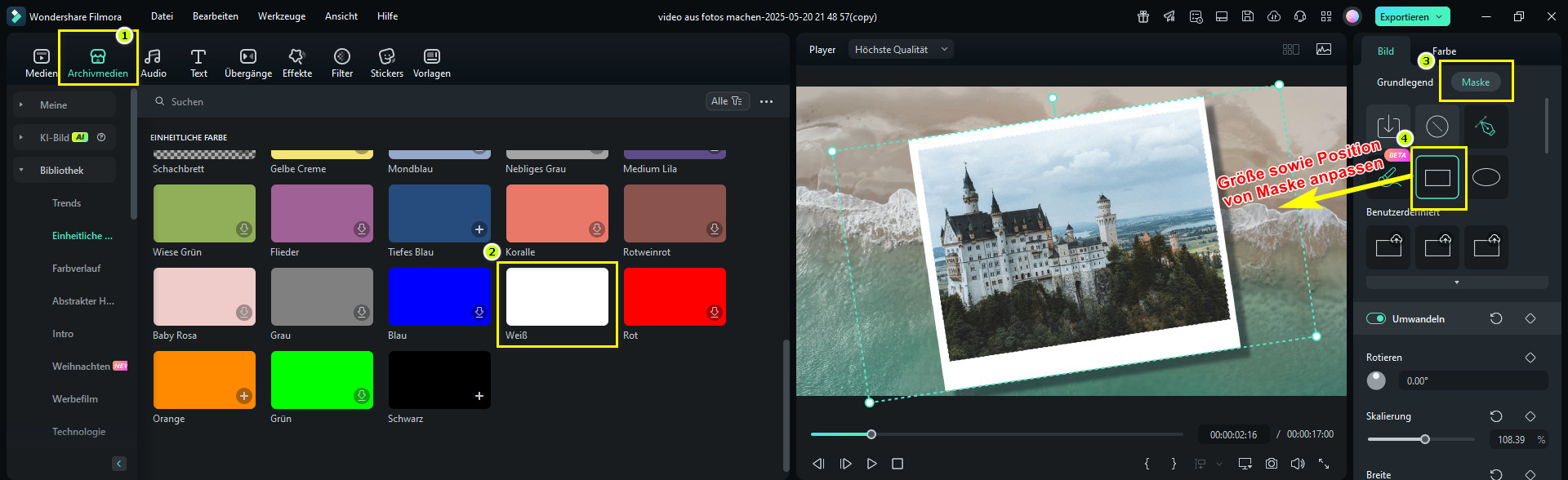Click the Rotieren angle value field

pyautogui.click(x=1473, y=380)
